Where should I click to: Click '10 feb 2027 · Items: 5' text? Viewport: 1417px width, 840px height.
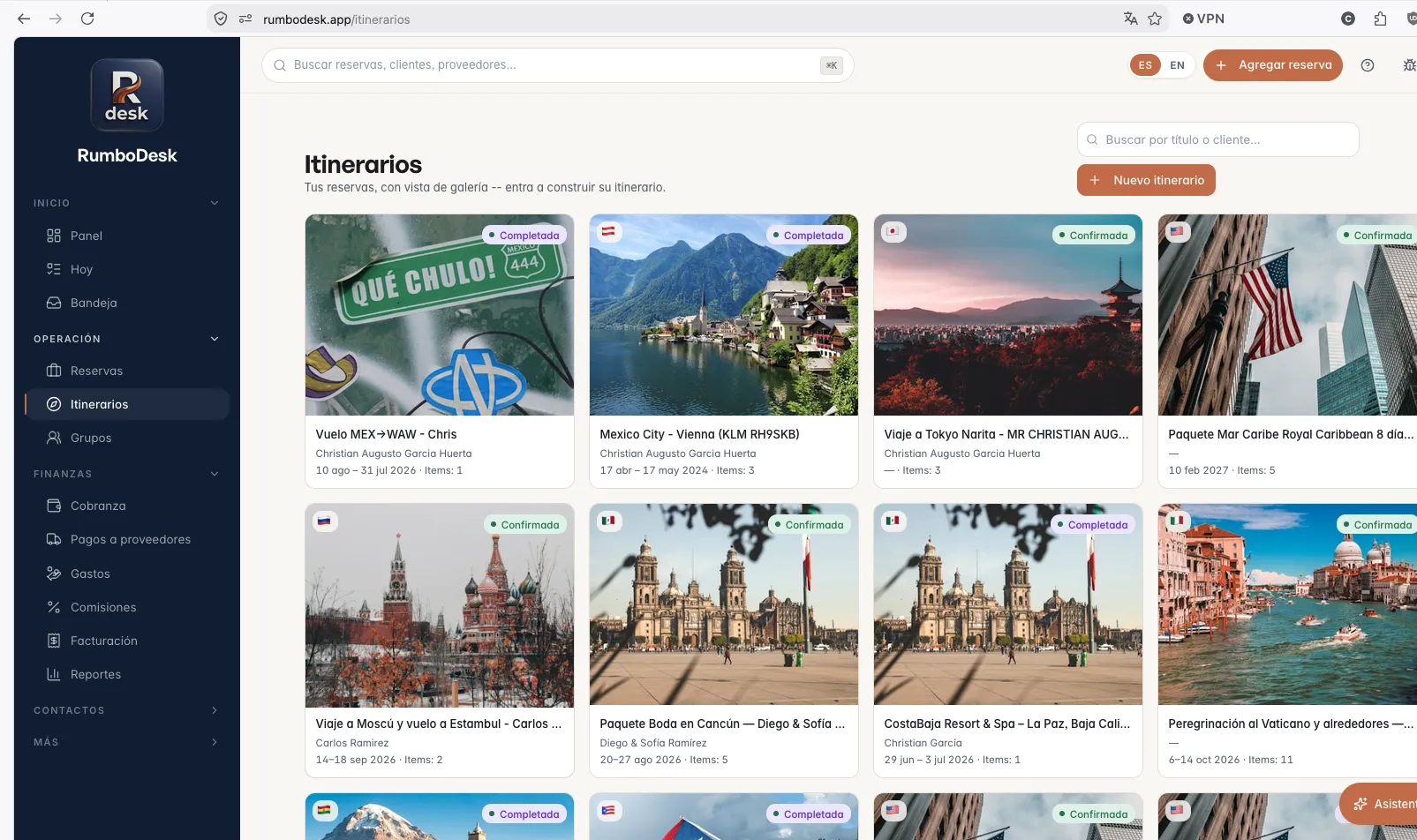[x=1222, y=470]
